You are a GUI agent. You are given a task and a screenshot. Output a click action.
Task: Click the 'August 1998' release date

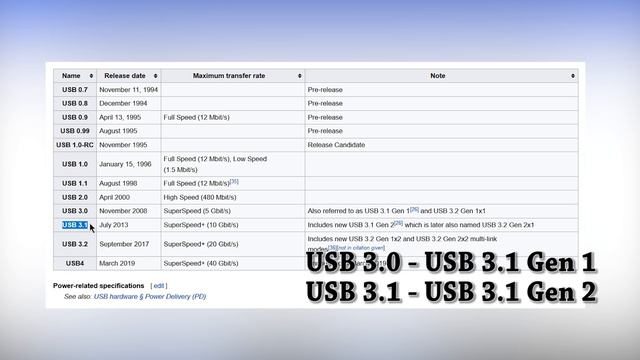(118, 183)
